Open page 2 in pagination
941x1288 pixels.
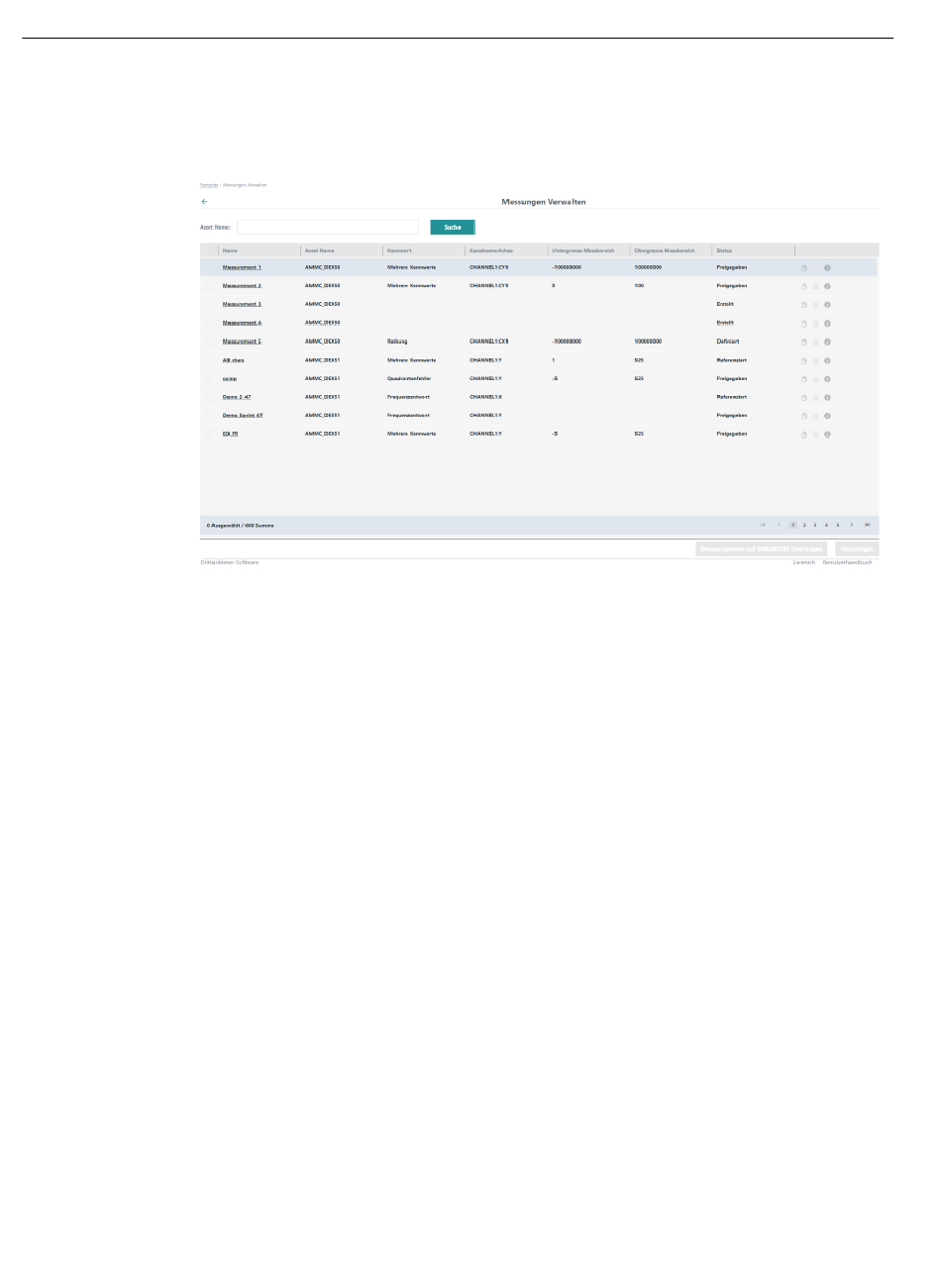coord(804,525)
